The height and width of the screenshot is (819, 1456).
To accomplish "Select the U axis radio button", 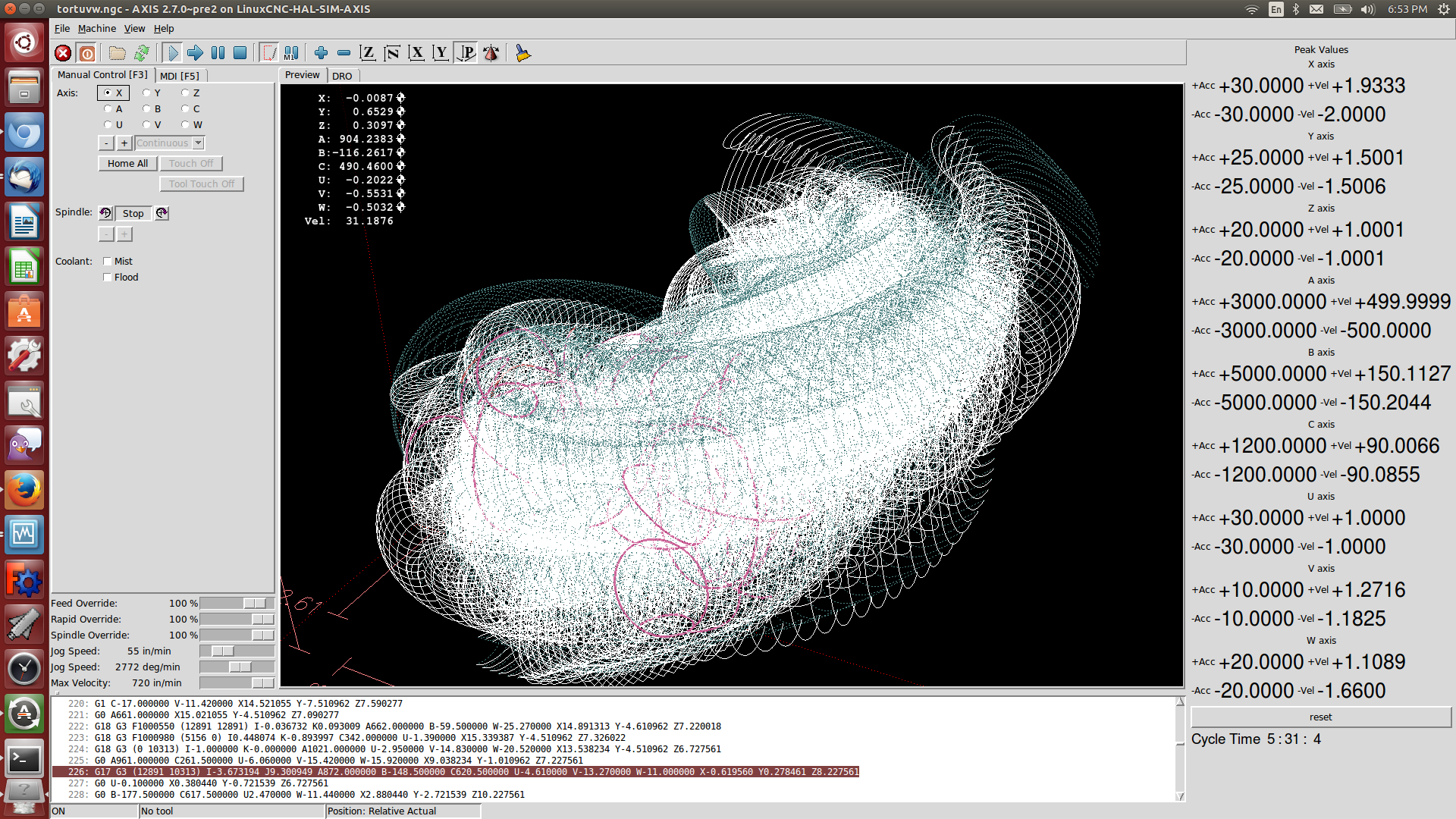I will tap(113, 125).
